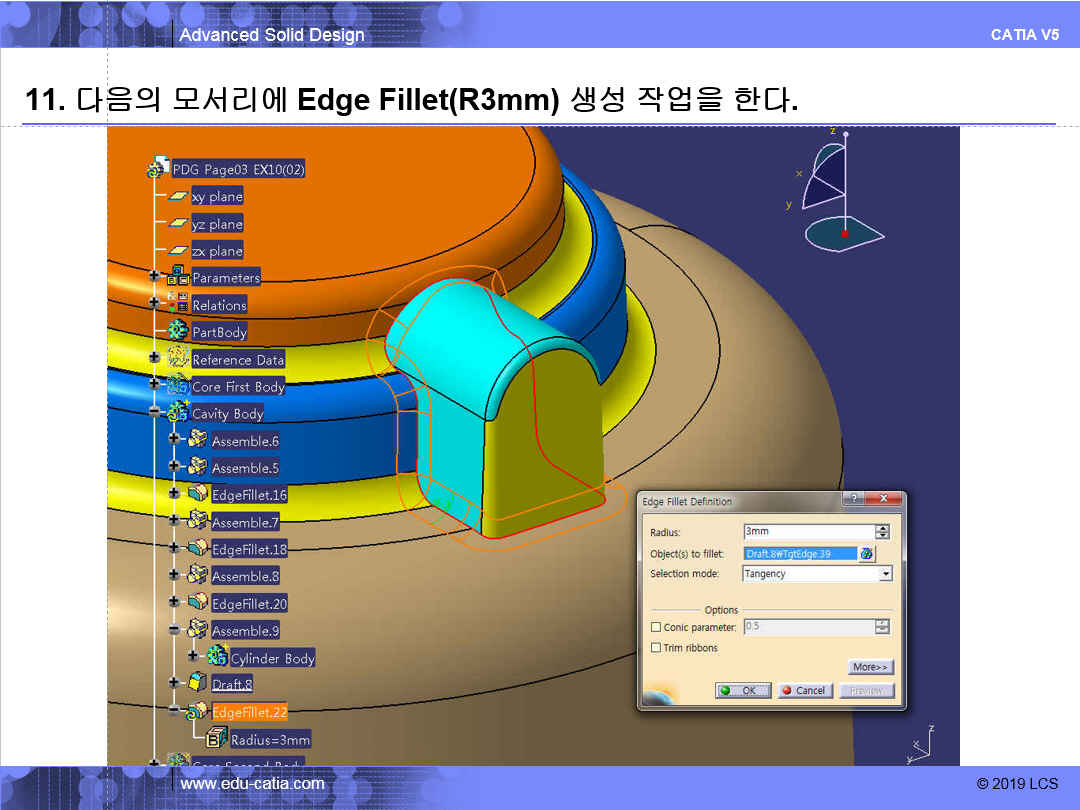Viewport: 1080px width, 810px height.
Task: Click the Assemble.7 feature icon
Action: (197, 521)
